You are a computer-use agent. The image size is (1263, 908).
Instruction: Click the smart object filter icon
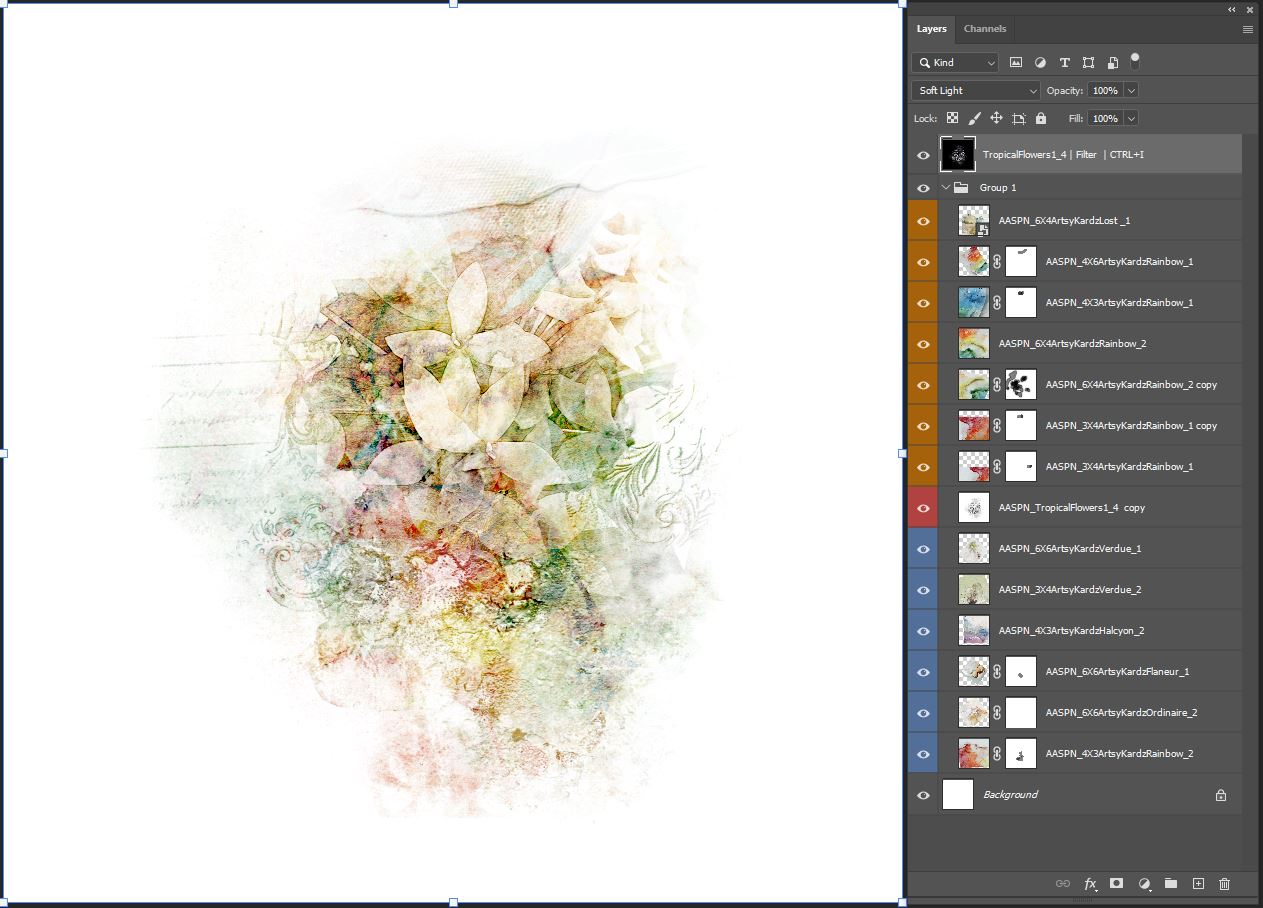[x=1112, y=62]
